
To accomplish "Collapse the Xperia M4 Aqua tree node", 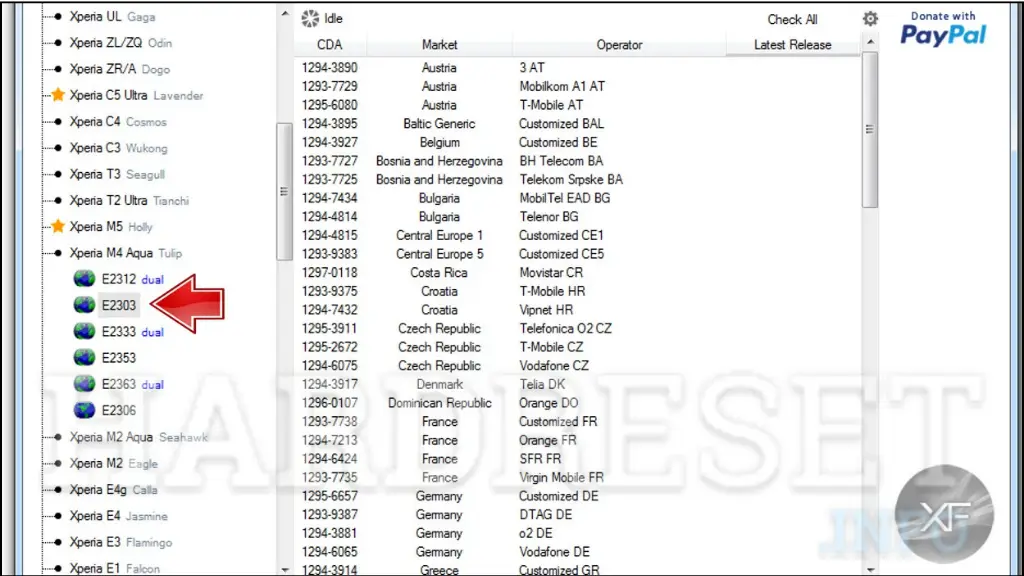I will coord(58,253).
